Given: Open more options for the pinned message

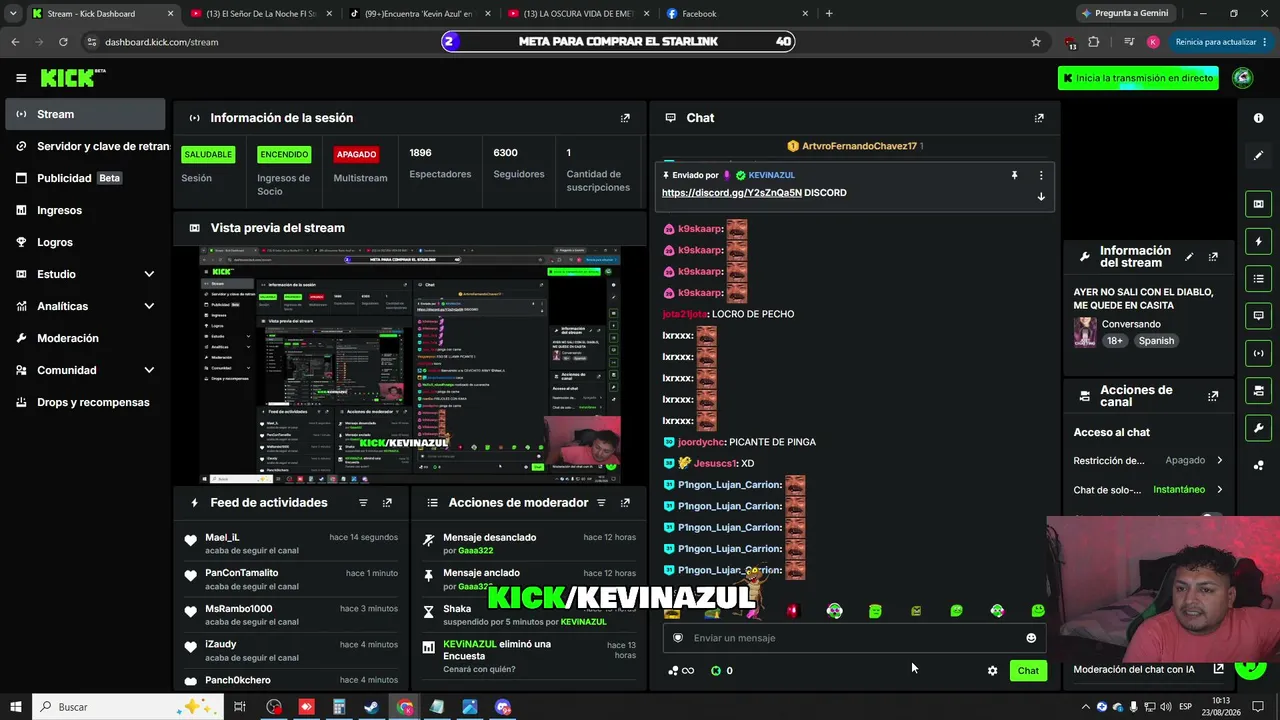Looking at the screenshot, I should pyautogui.click(x=1041, y=175).
